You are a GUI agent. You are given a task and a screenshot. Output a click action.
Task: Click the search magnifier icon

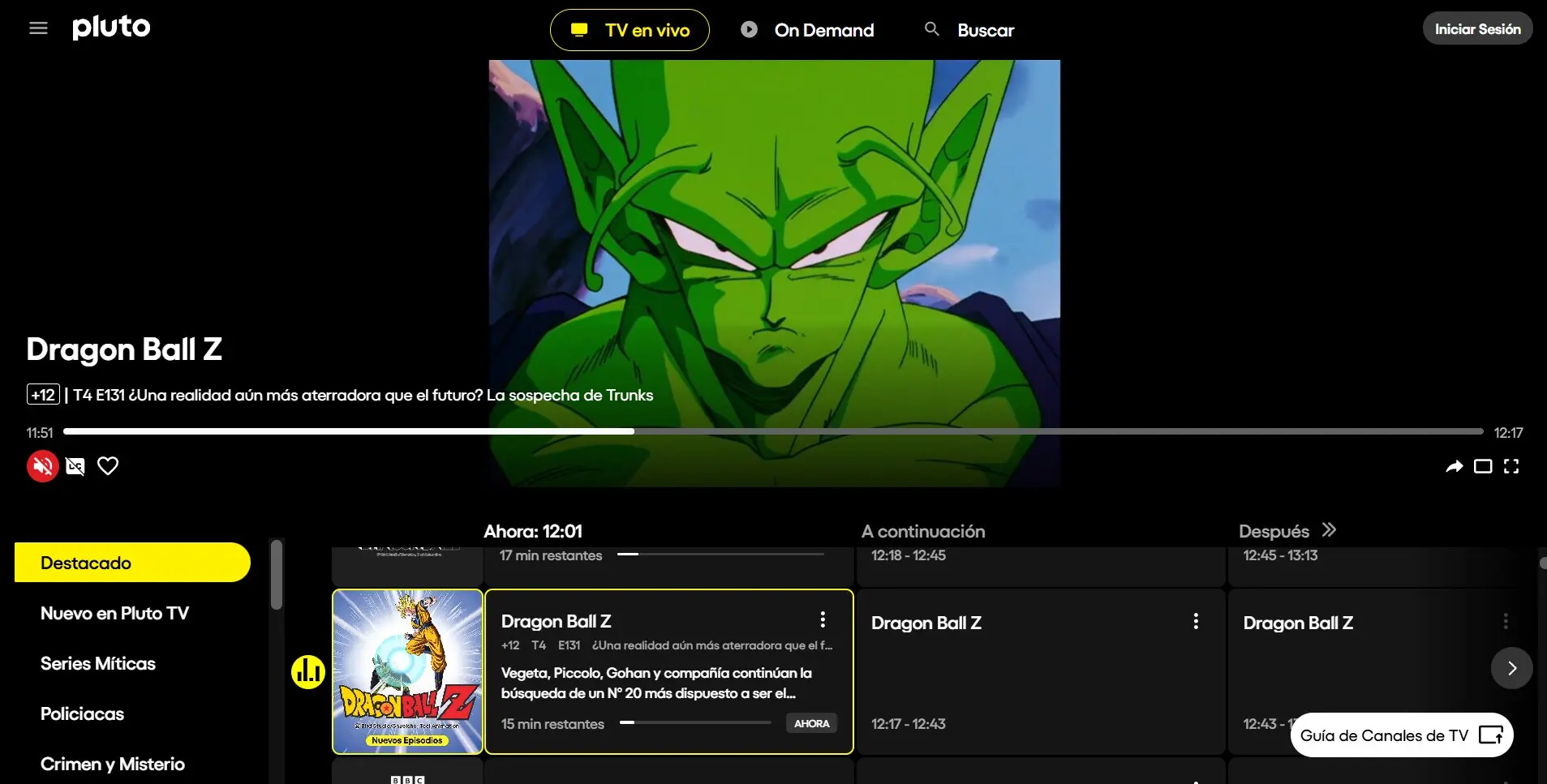(932, 29)
